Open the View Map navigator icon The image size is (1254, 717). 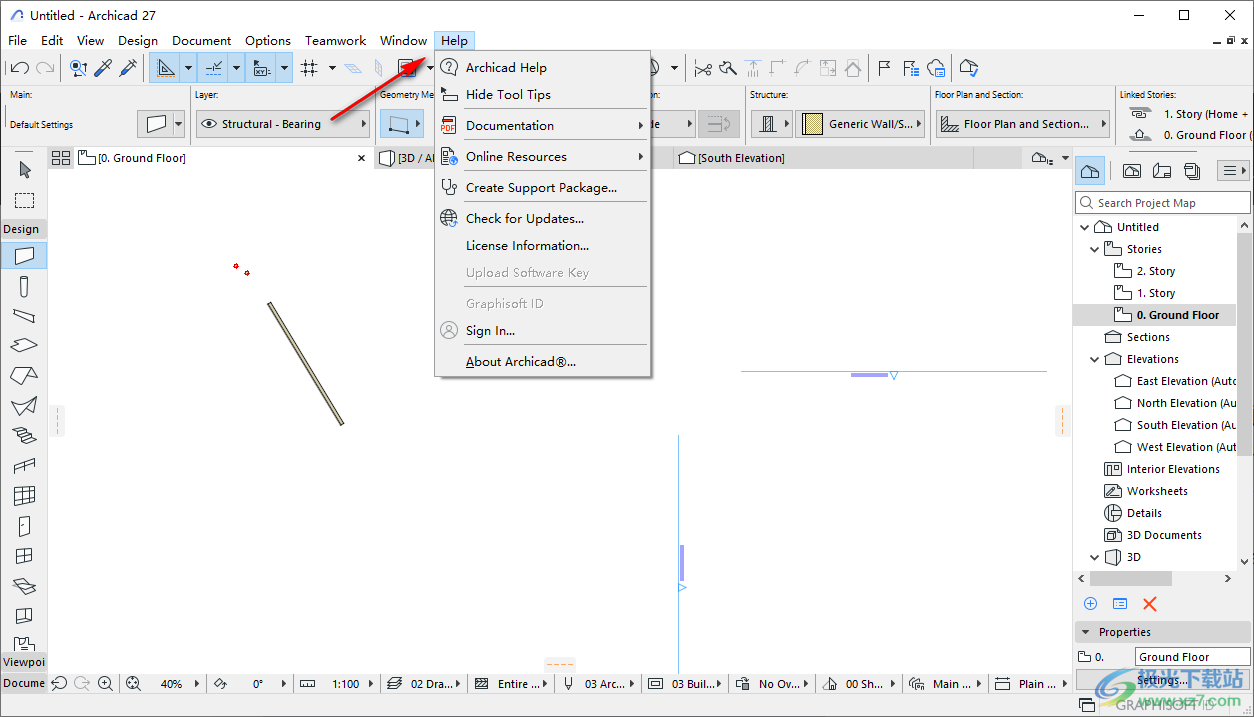coord(1131,171)
